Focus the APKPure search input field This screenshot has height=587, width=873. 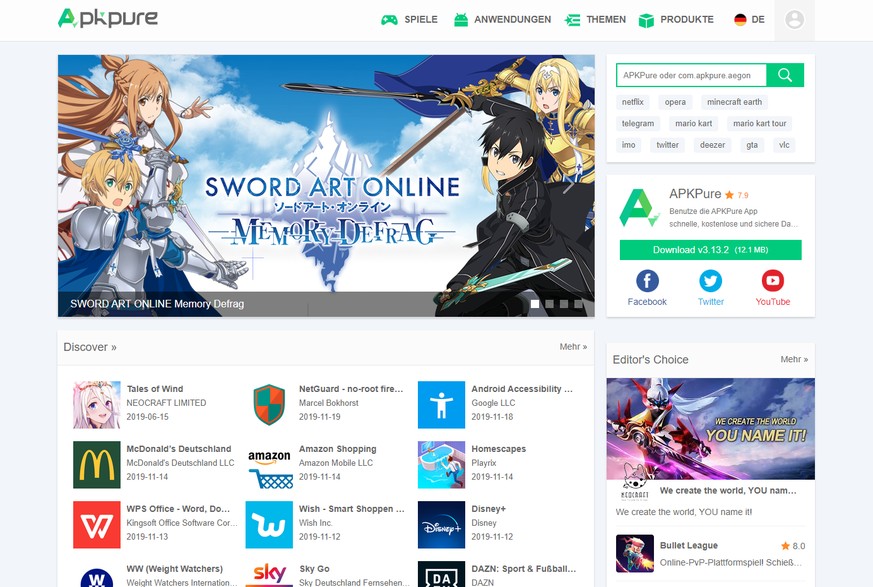[x=691, y=75]
